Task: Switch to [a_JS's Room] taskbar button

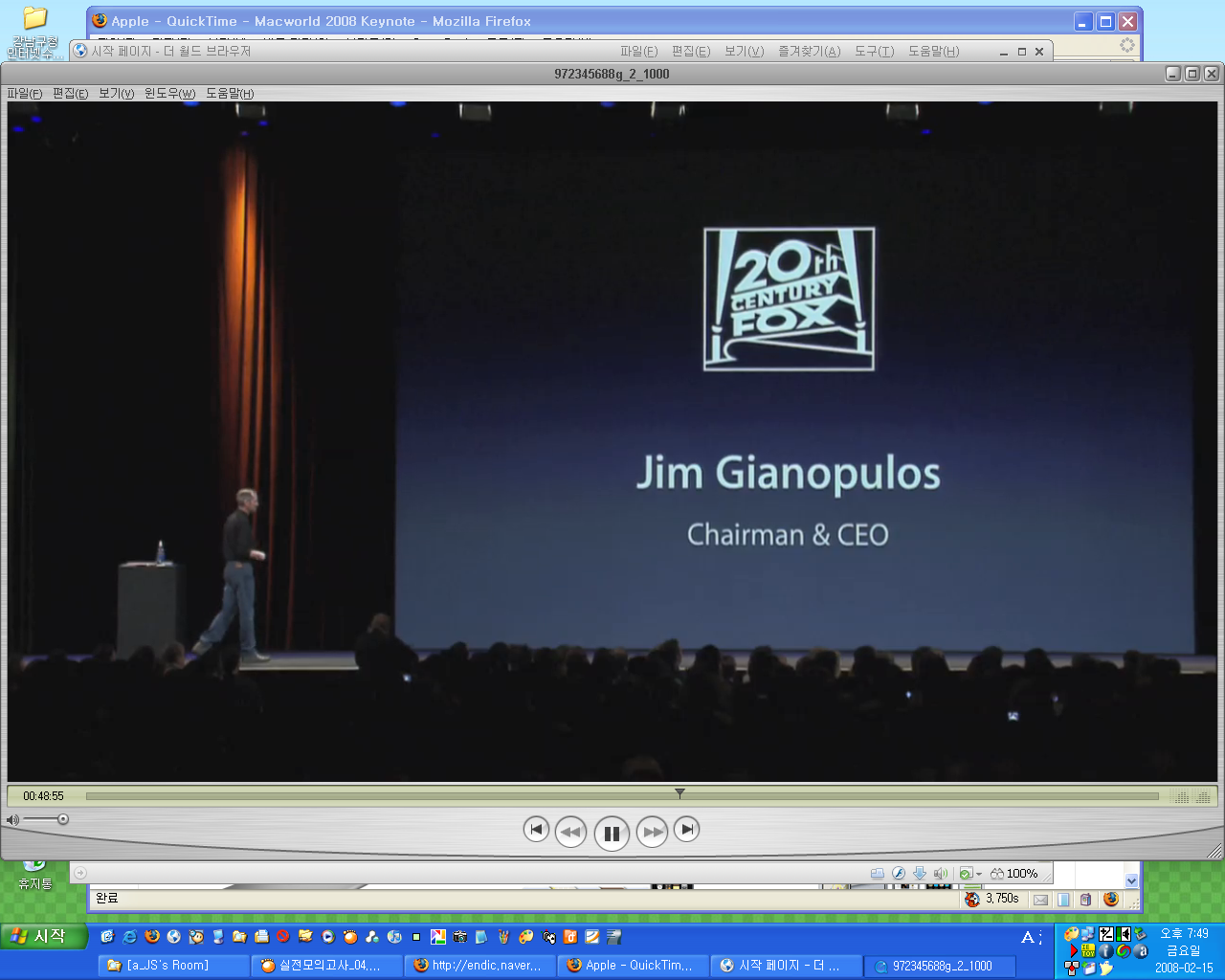Action: point(173,966)
